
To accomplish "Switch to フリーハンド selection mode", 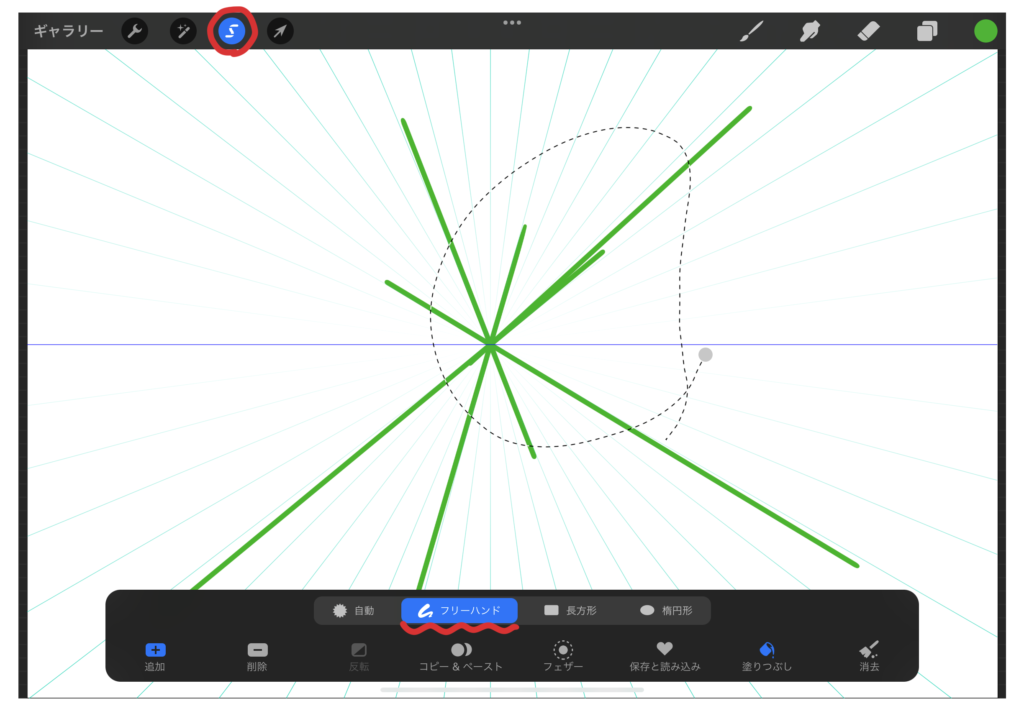I will tap(460, 610).
